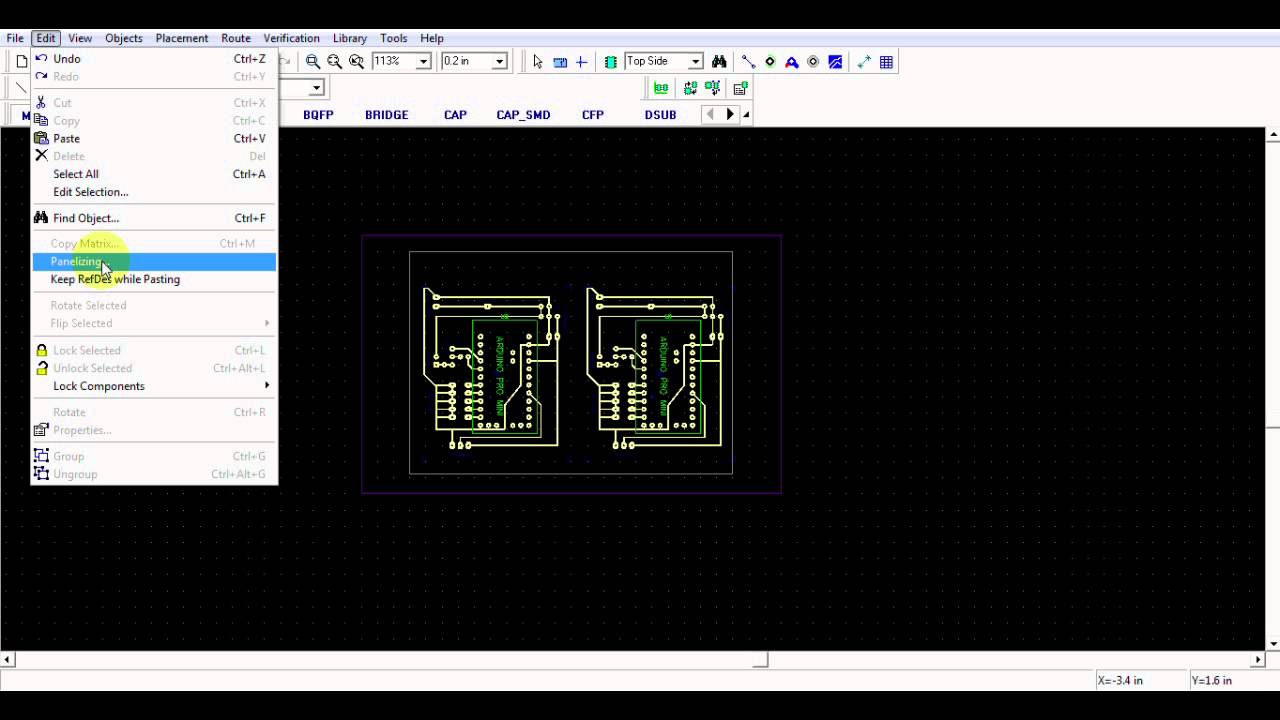The image size is (1280, 720).
Task: Open the Library menu
Action: point(350,38)
